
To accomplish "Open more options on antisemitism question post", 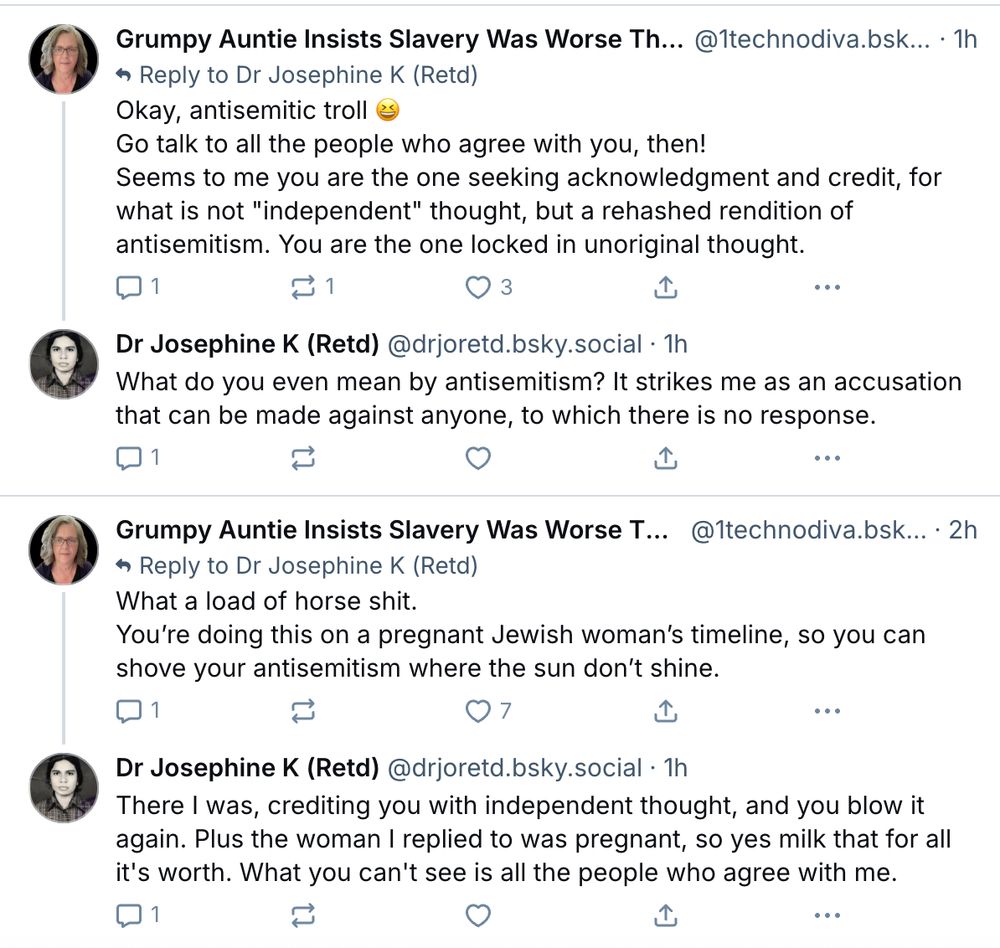I will [827, 457].
